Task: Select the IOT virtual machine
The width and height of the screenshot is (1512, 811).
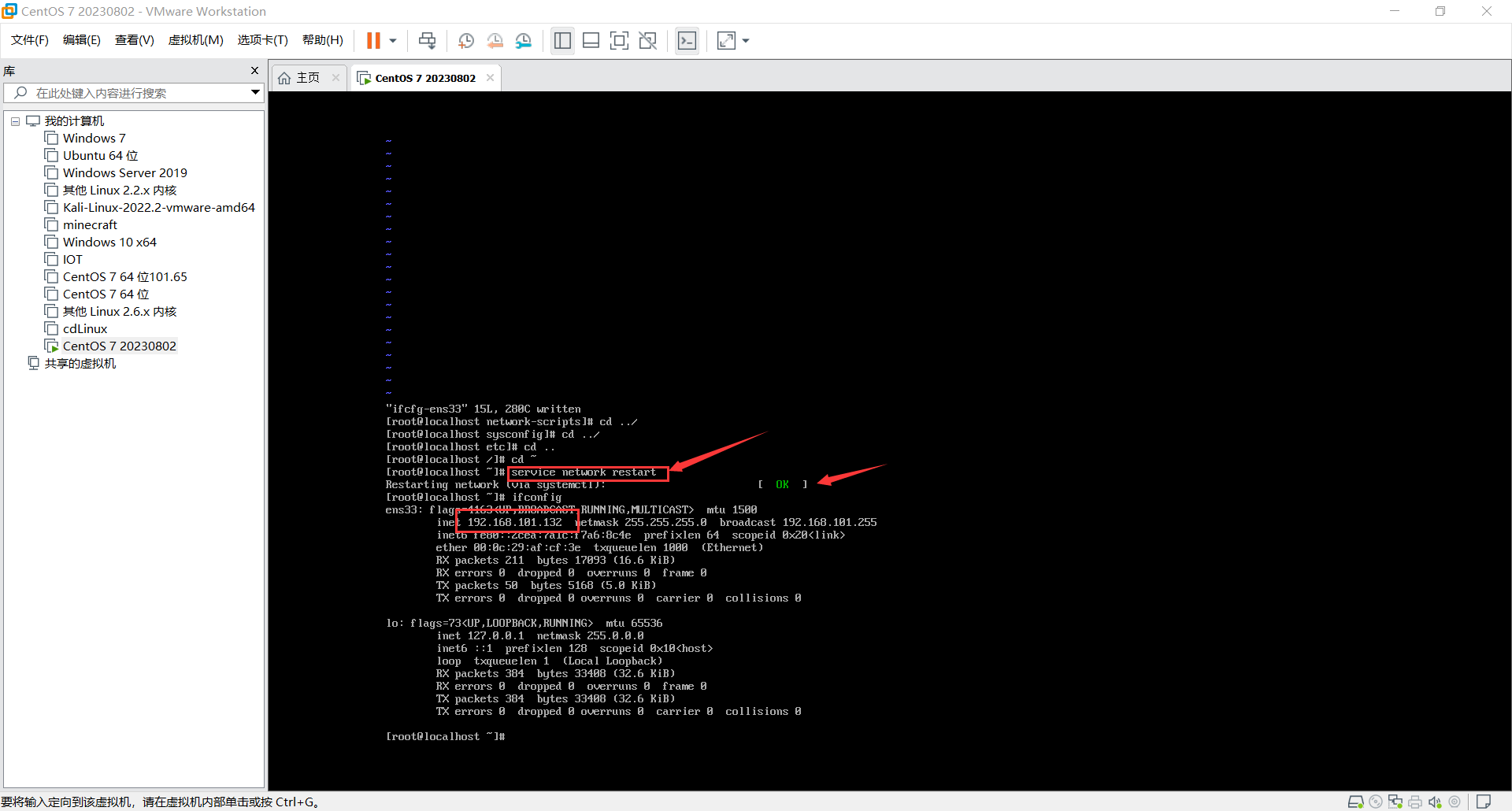Action: pyautogui.click(x=72, y=260)
